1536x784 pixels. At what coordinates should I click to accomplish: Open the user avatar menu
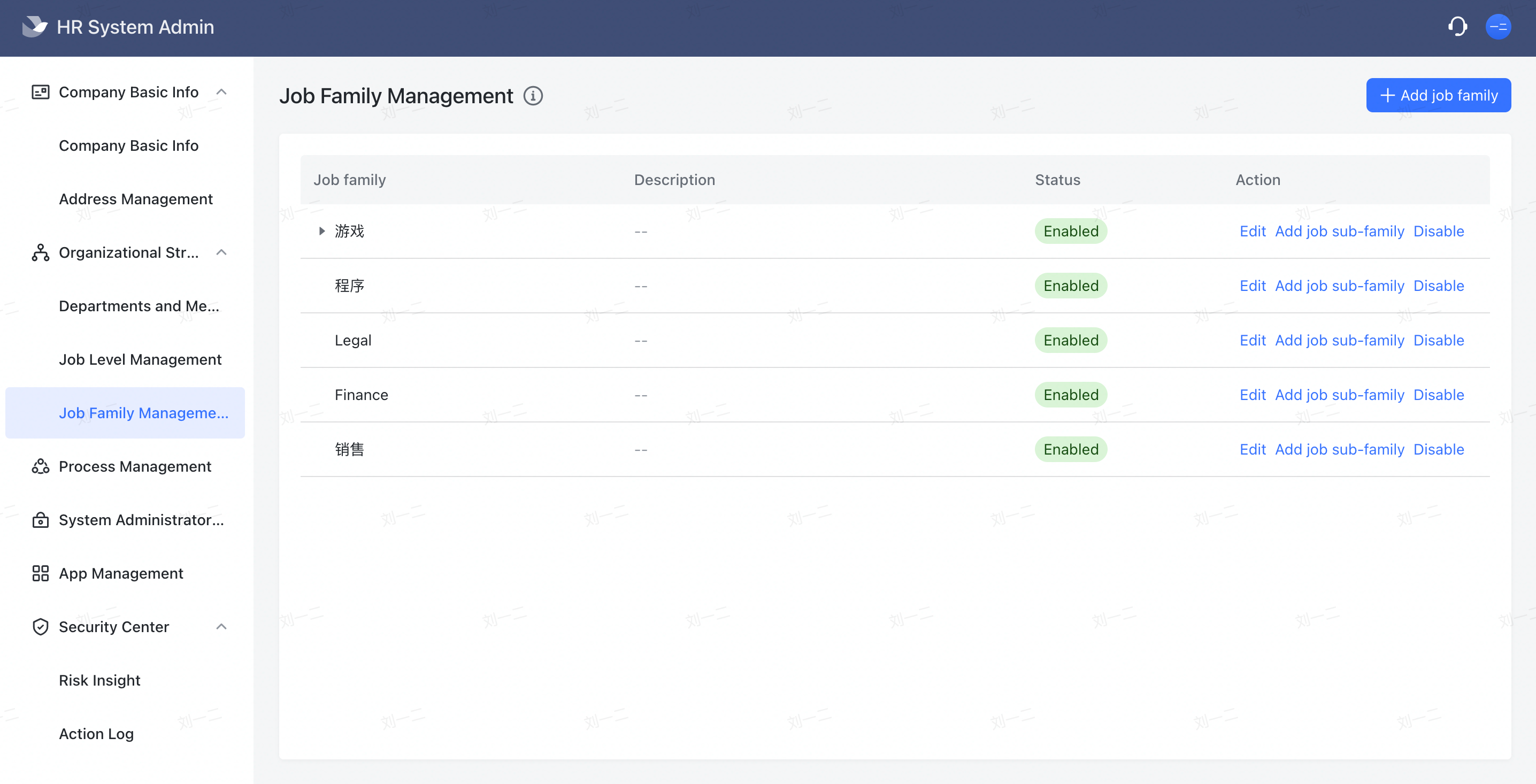(x=1499, y=26)
